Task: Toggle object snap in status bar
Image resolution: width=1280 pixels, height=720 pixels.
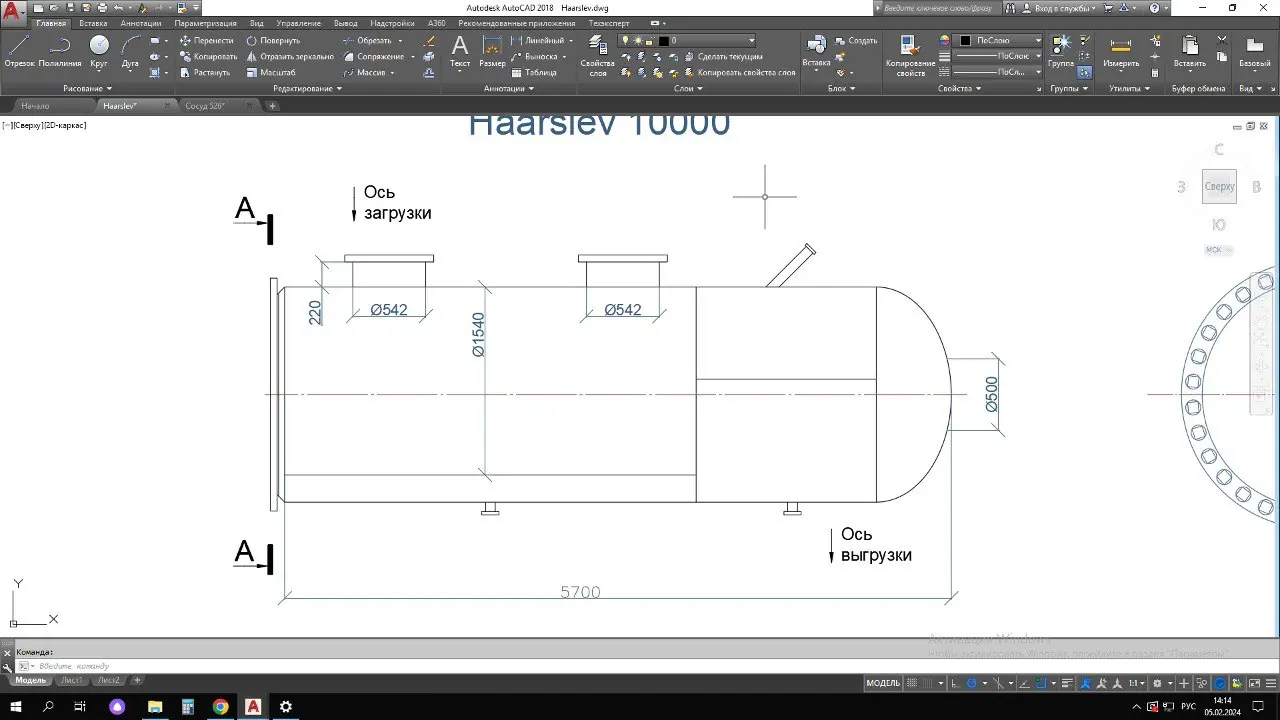Action: tap(1042, 683)
